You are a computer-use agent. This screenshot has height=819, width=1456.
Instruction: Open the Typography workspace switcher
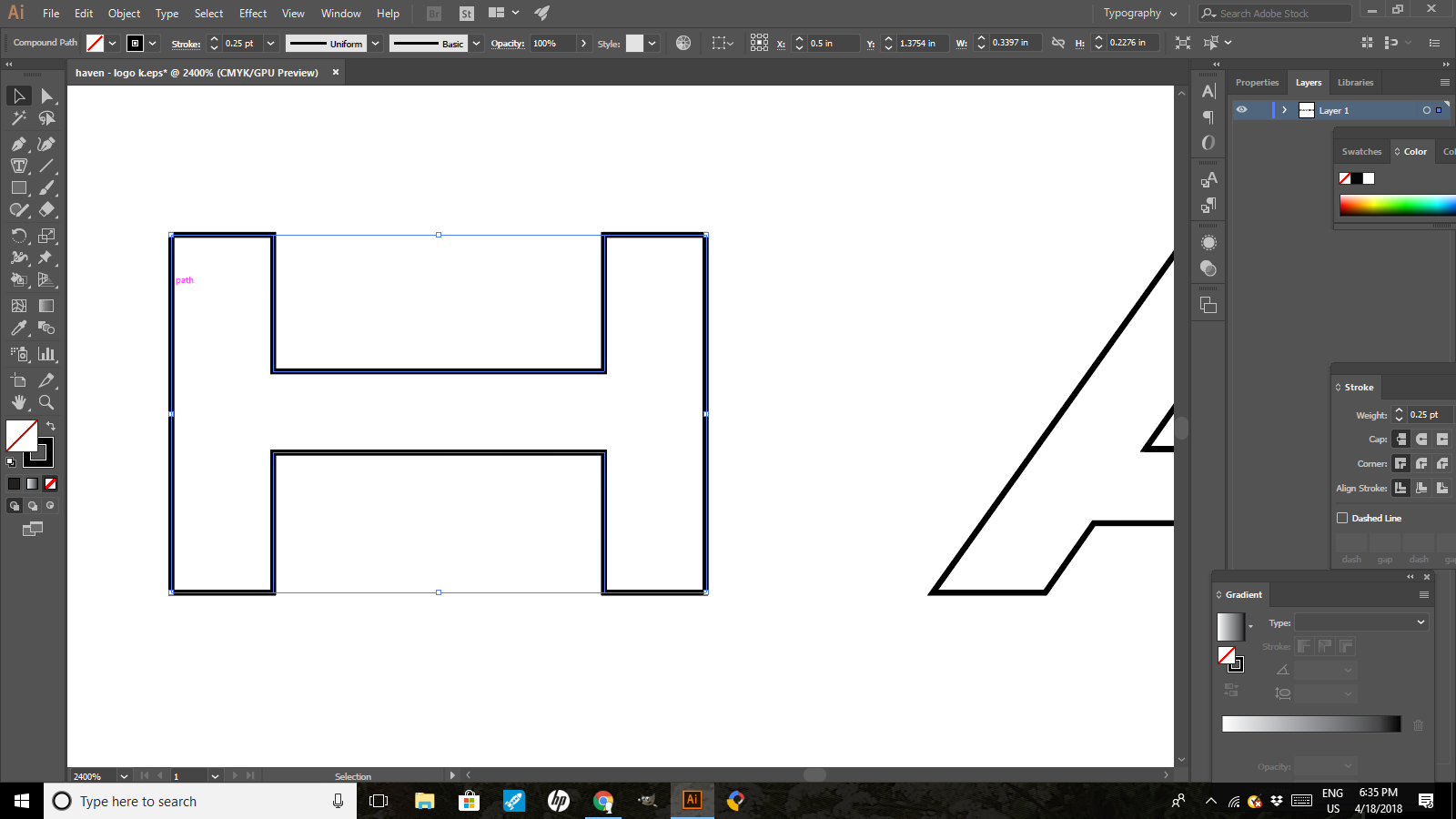(1139, 13)
